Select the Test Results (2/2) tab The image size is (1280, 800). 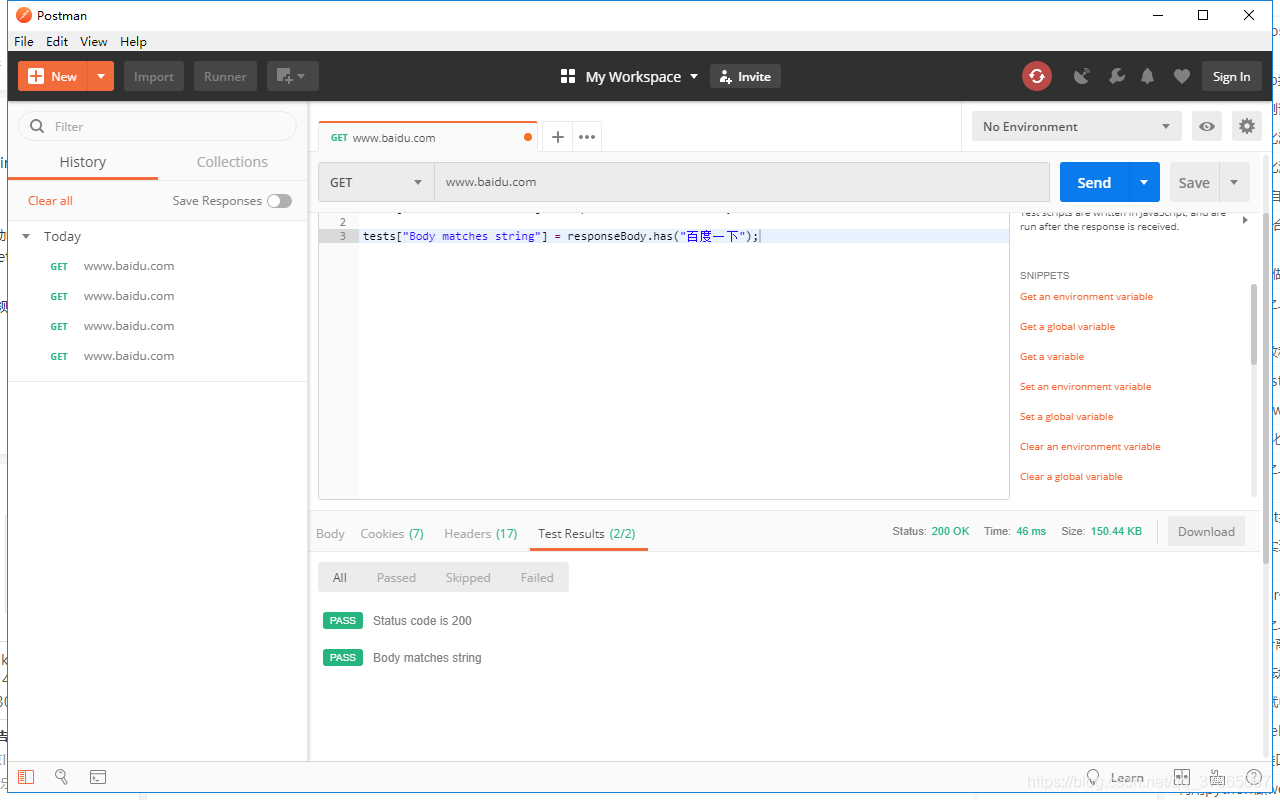click(x=587, y=533)
